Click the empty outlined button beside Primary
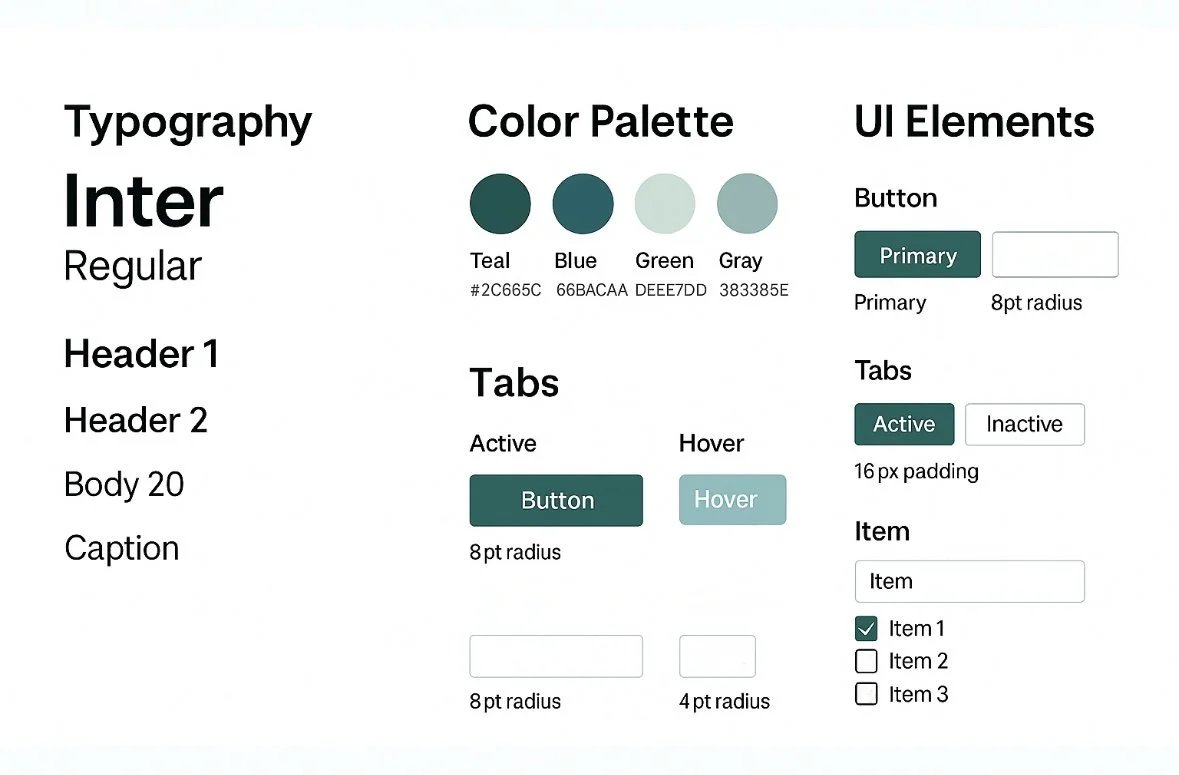1179x775 pixels. coord(1055,255)
